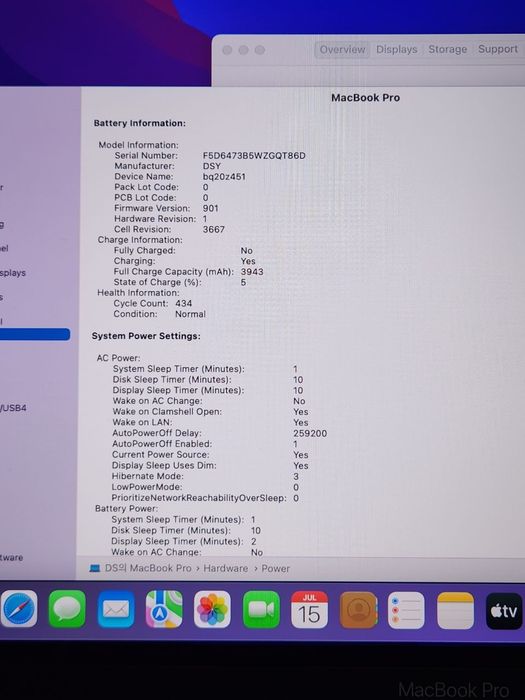Click DS의 MacBook Pro in path bar
This screenshot has width=525, height=700.
coord(148,568)
